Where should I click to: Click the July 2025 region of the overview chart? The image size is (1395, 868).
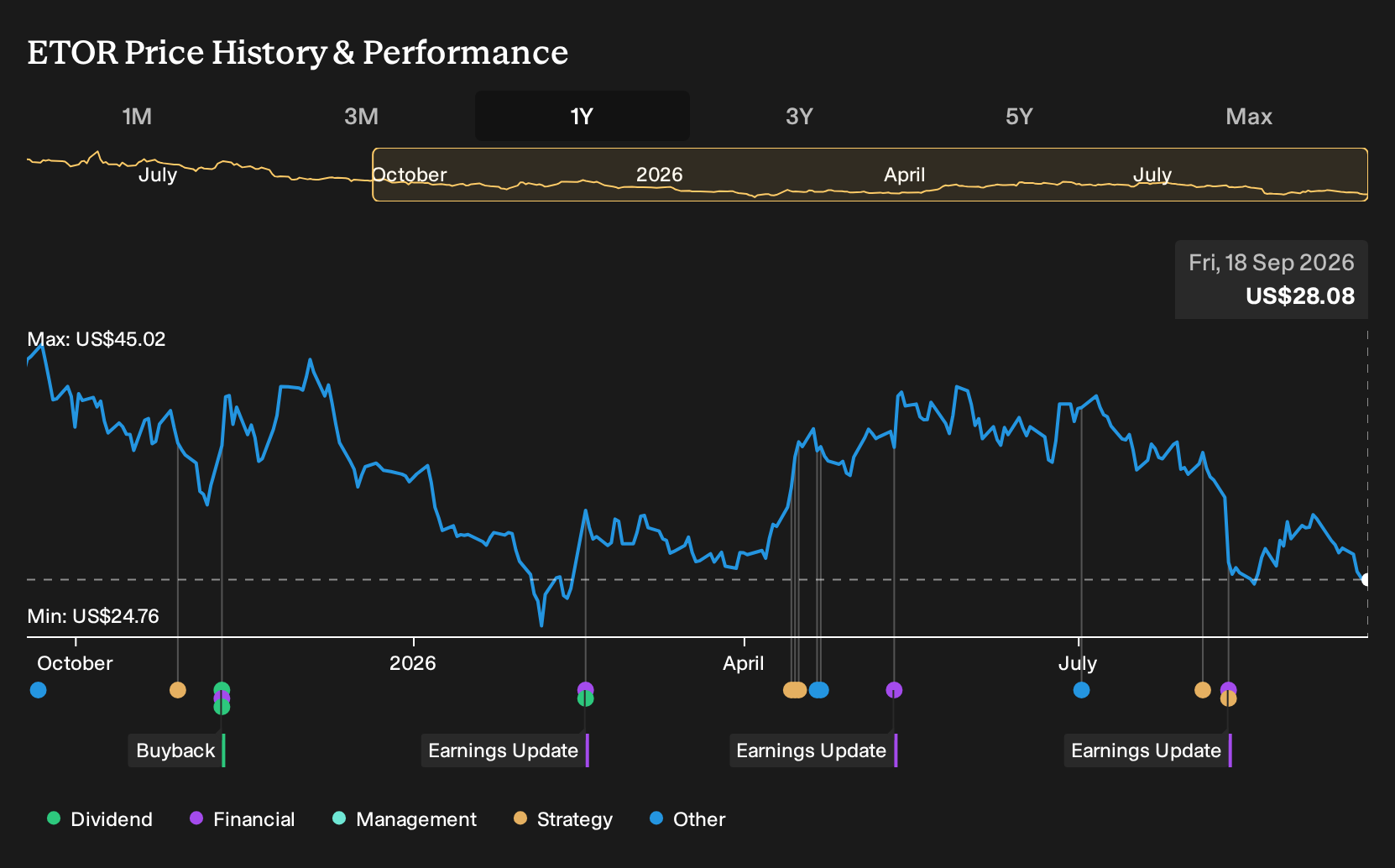tap(158, 175)
